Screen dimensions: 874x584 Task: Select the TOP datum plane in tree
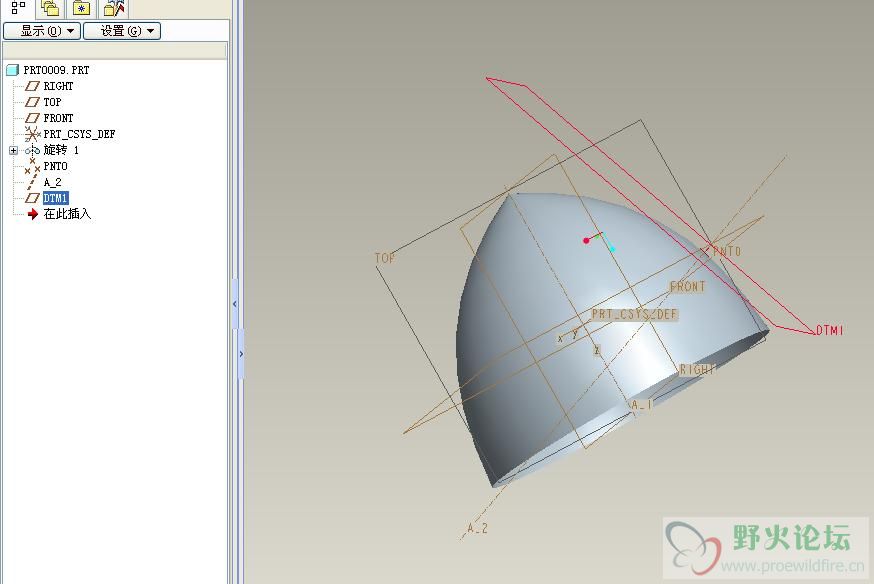(52, 102)
